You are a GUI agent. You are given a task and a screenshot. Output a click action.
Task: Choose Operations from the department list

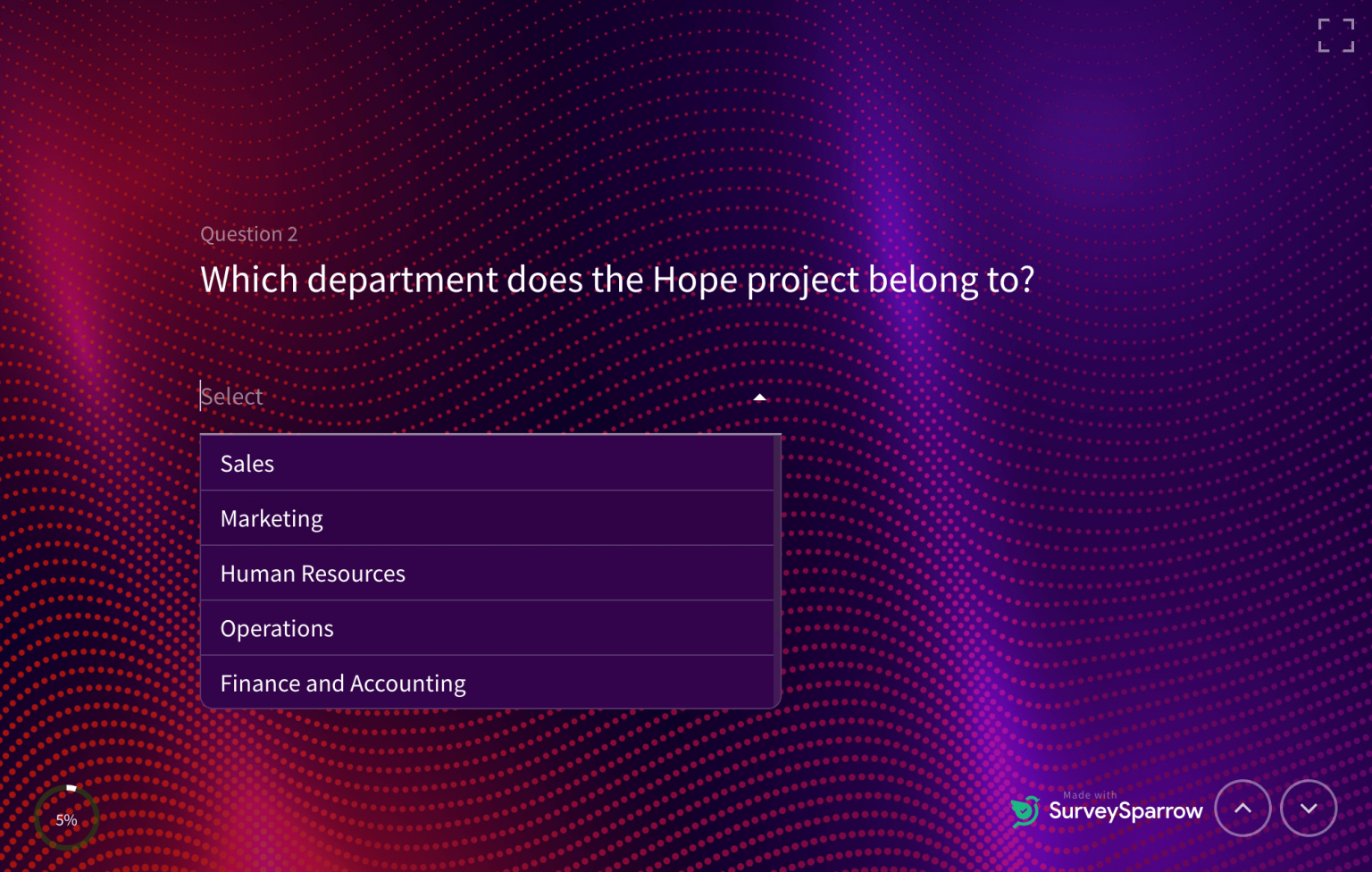277,628
